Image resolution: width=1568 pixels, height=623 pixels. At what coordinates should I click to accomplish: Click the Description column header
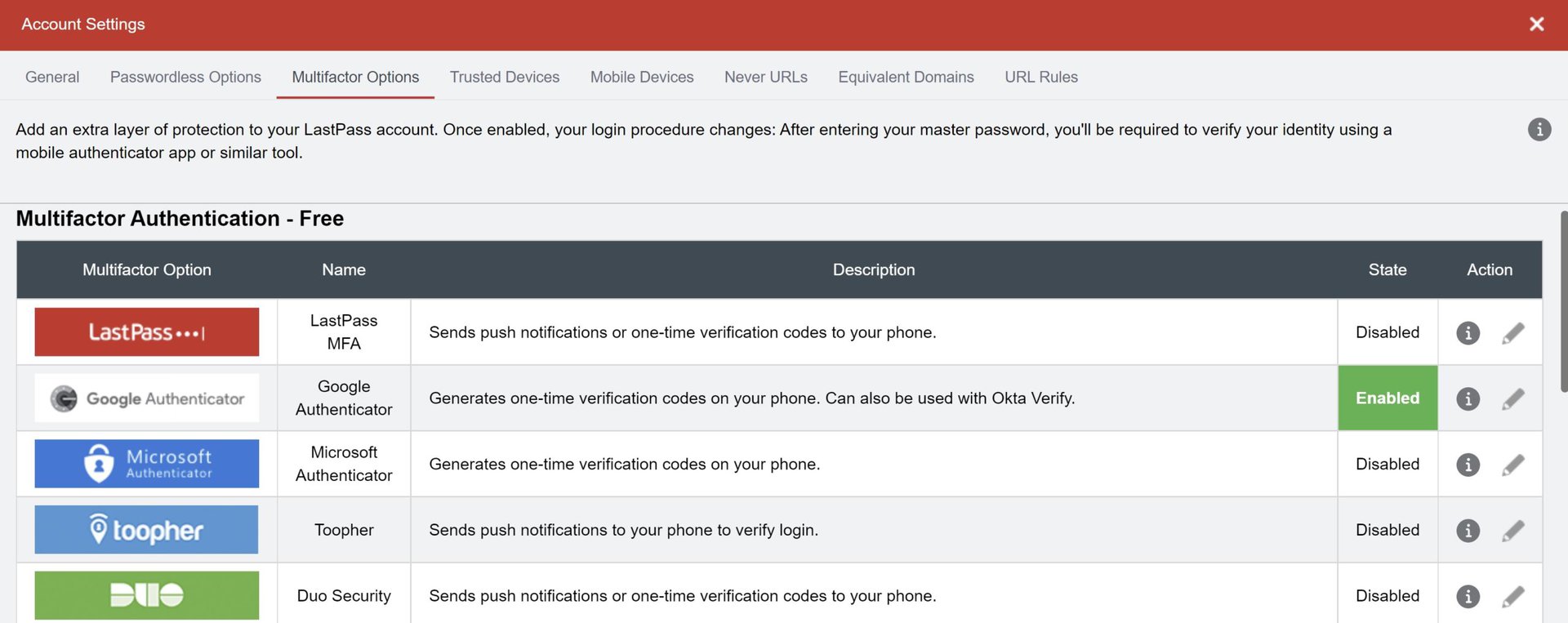(874, 269)
